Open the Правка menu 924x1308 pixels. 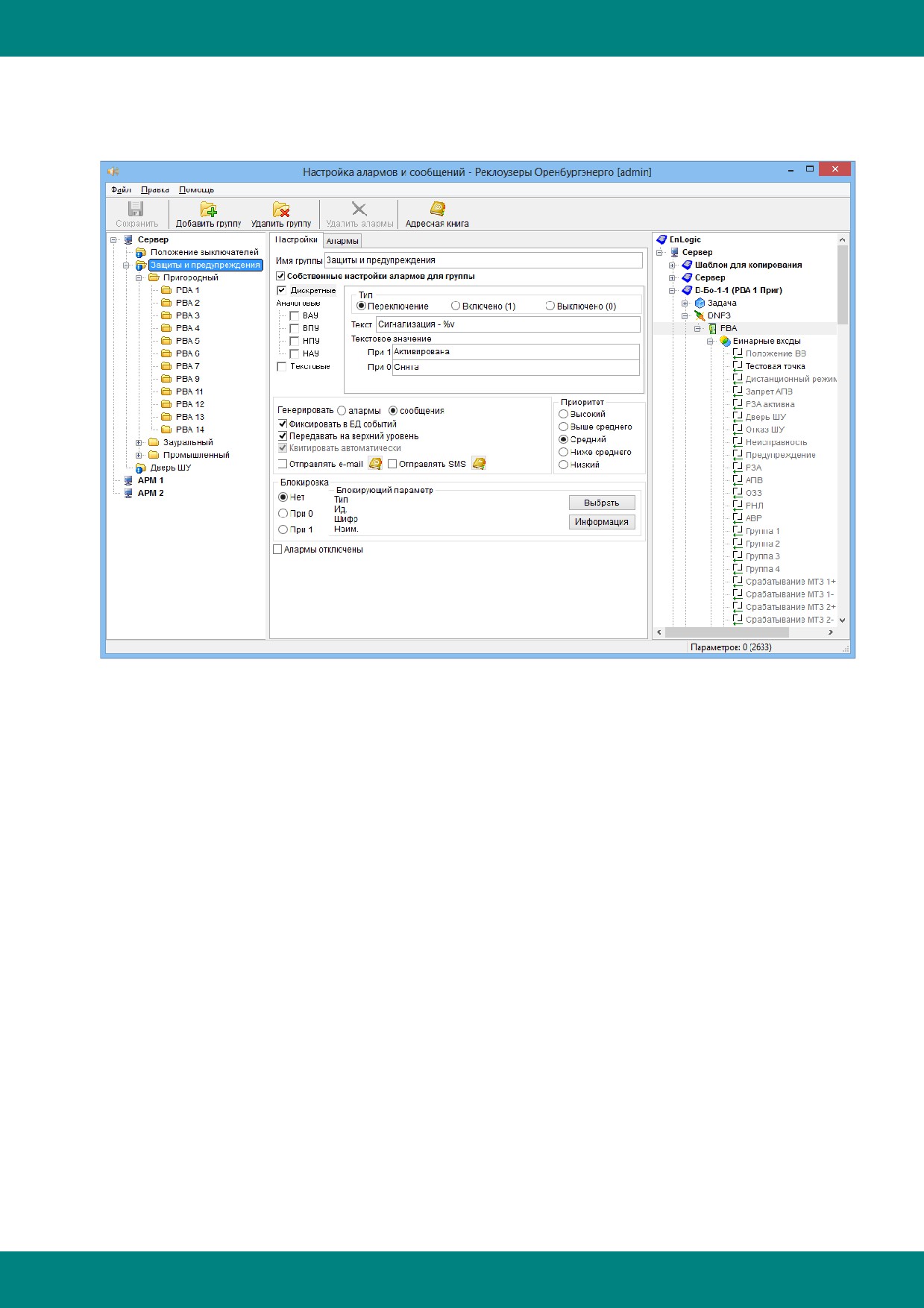(x=155, y=189)
